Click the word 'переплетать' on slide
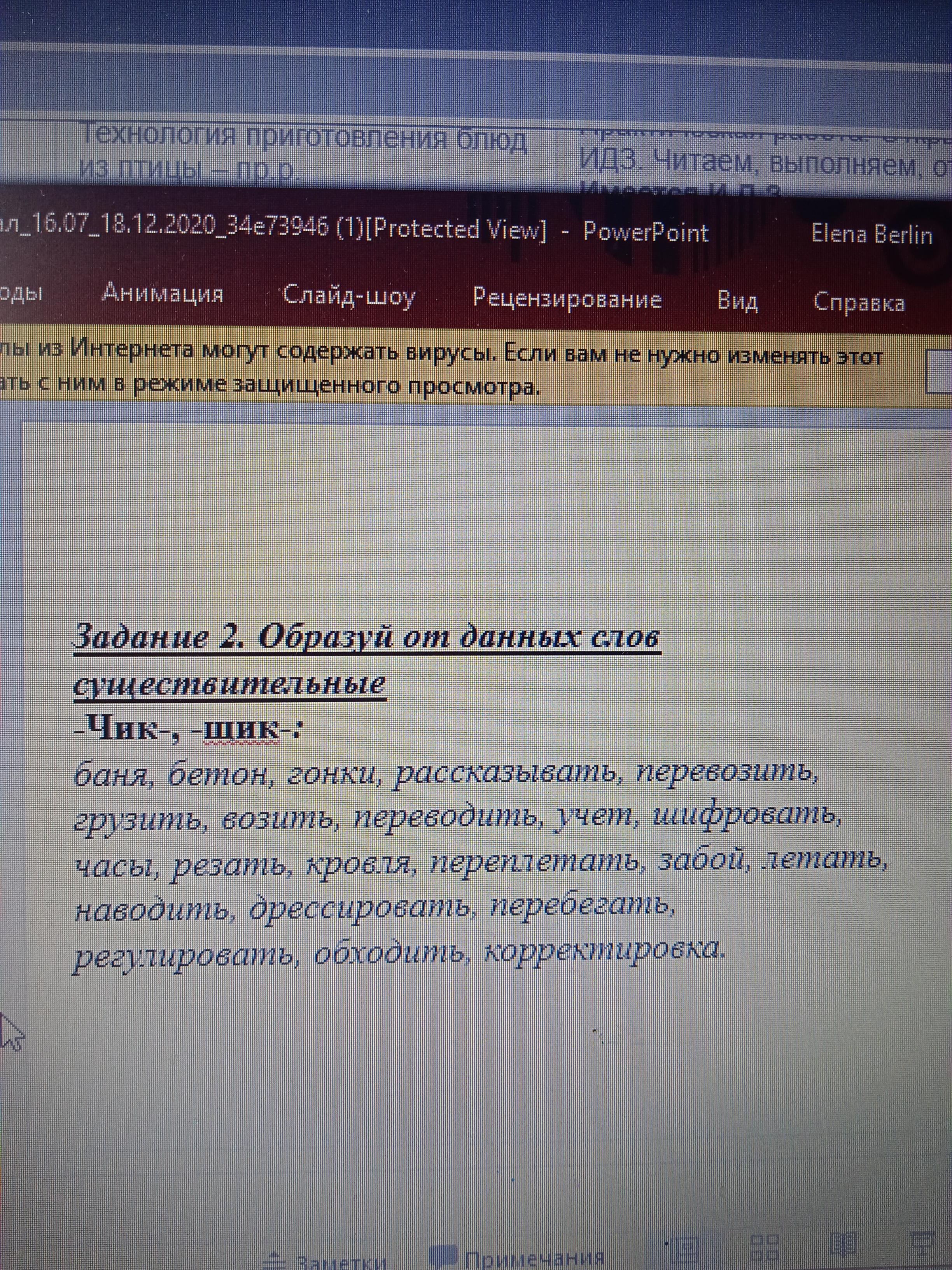 (x=535, y=862)
